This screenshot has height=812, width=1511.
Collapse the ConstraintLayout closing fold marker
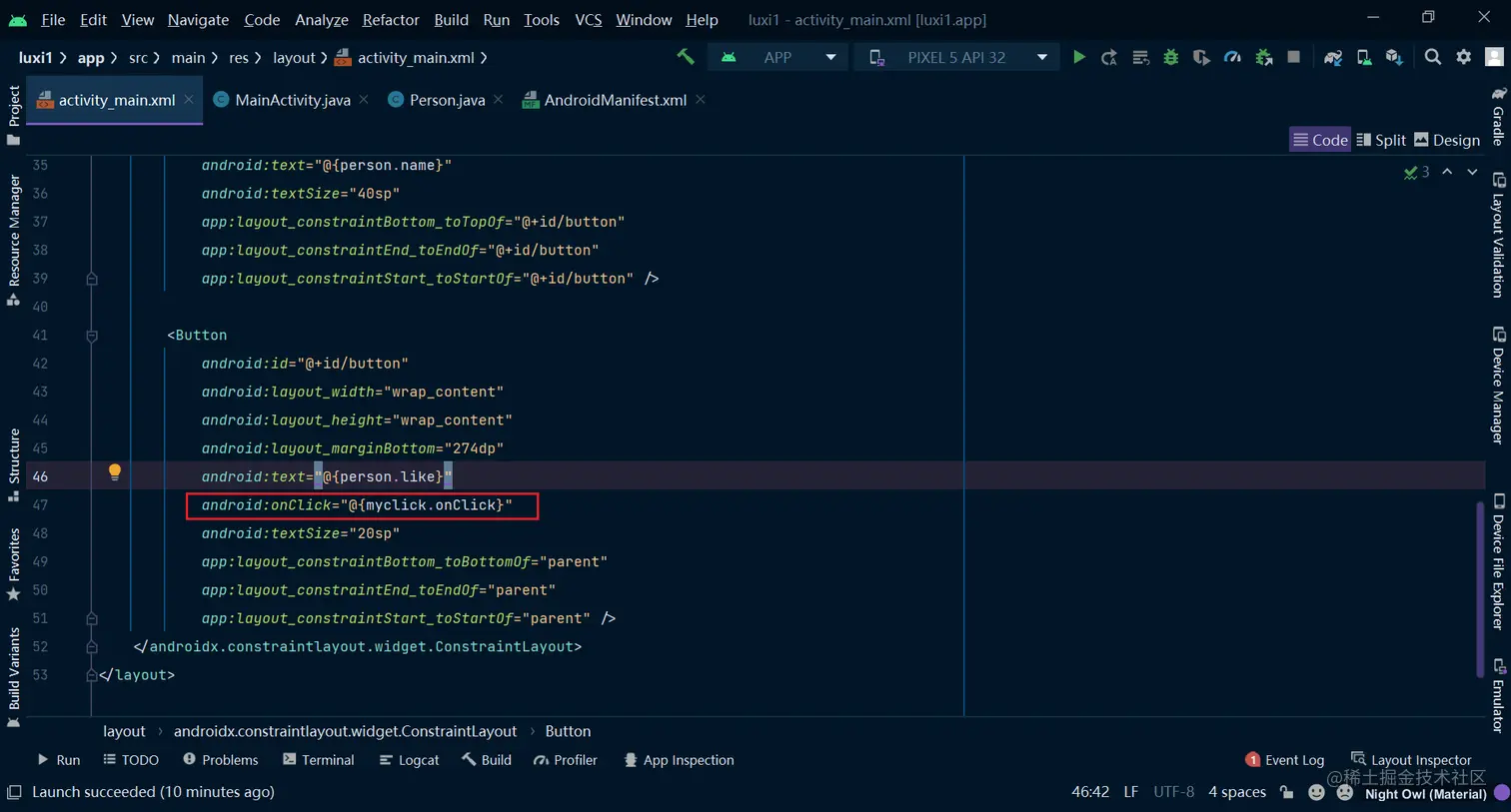coord(92,647)
